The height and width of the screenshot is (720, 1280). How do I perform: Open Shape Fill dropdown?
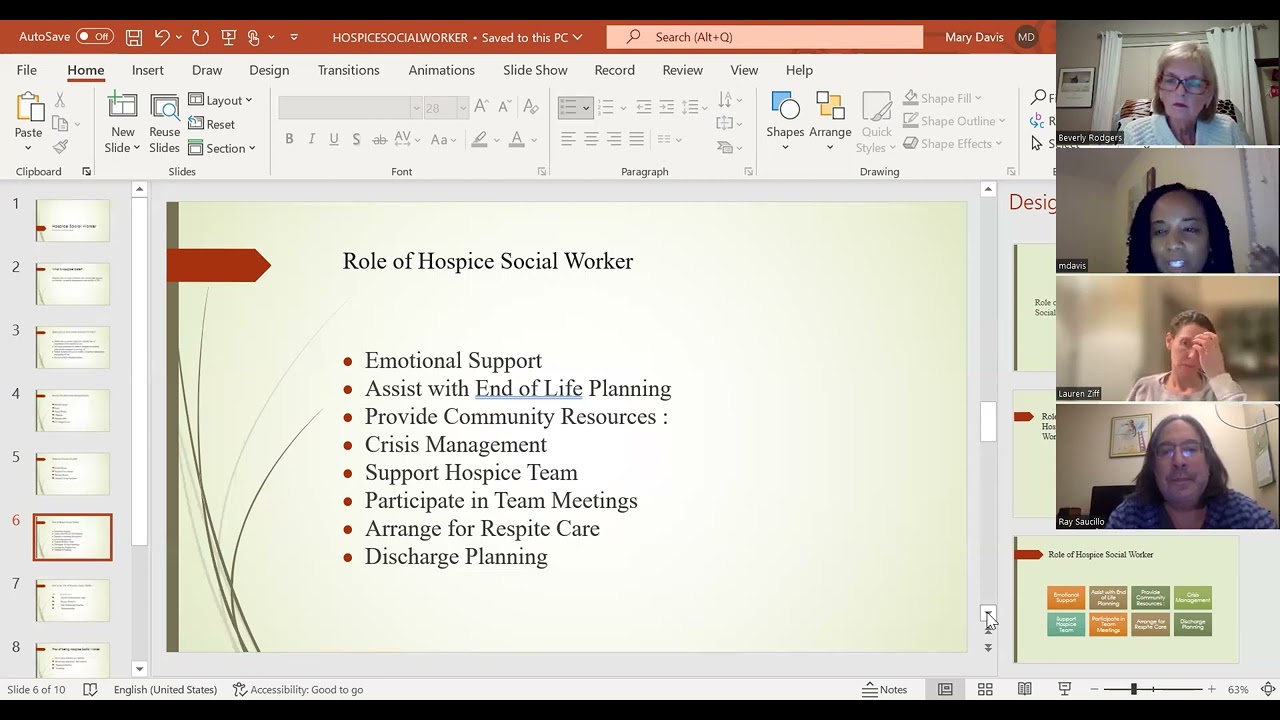pyautogui.click(x=943, y=98)
